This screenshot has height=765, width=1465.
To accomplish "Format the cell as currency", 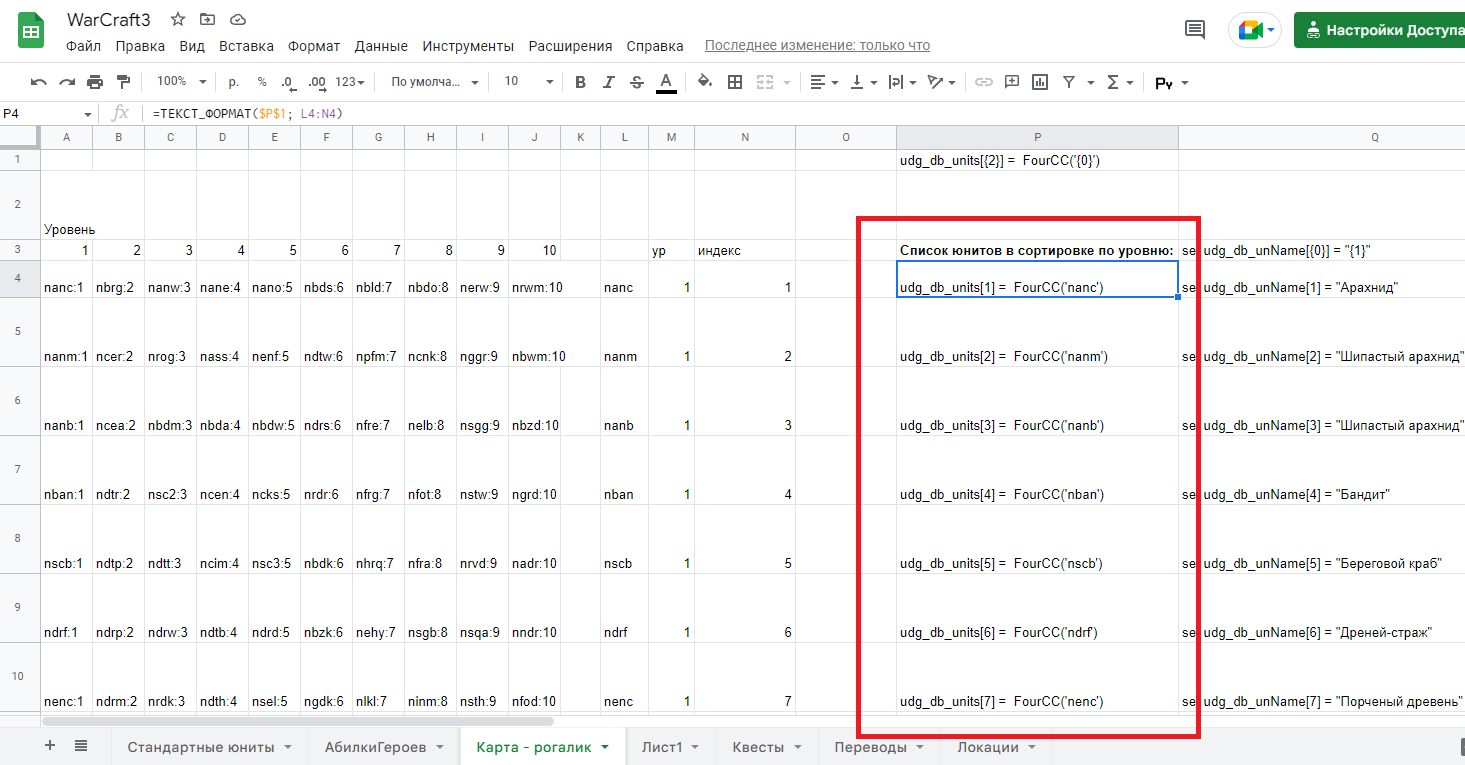I will coord(234,82).
